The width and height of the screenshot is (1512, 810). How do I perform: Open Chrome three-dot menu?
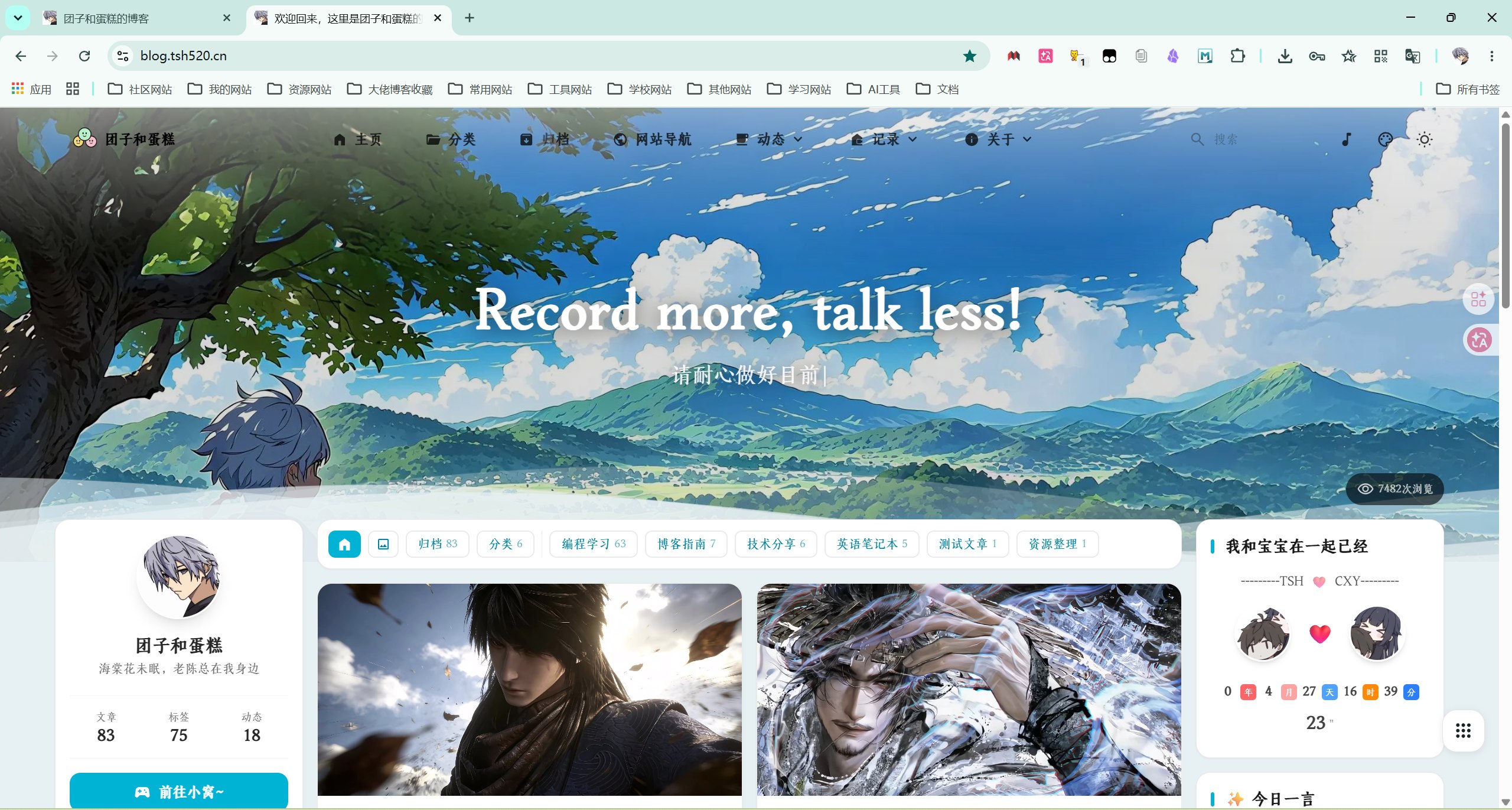1492,56
